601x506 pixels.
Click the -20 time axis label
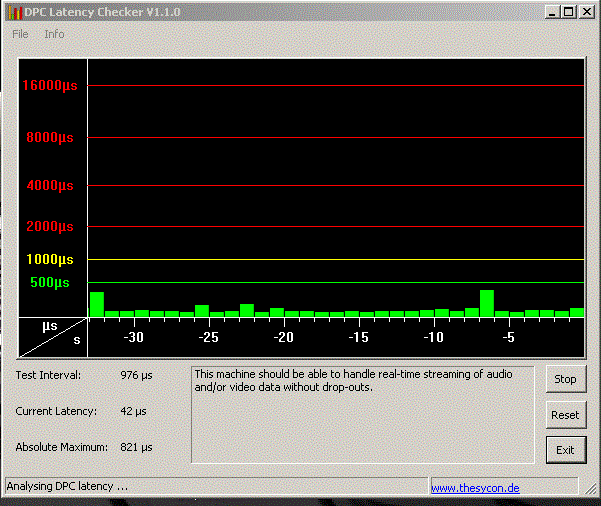pyautogui.click(x=284, y=337)
